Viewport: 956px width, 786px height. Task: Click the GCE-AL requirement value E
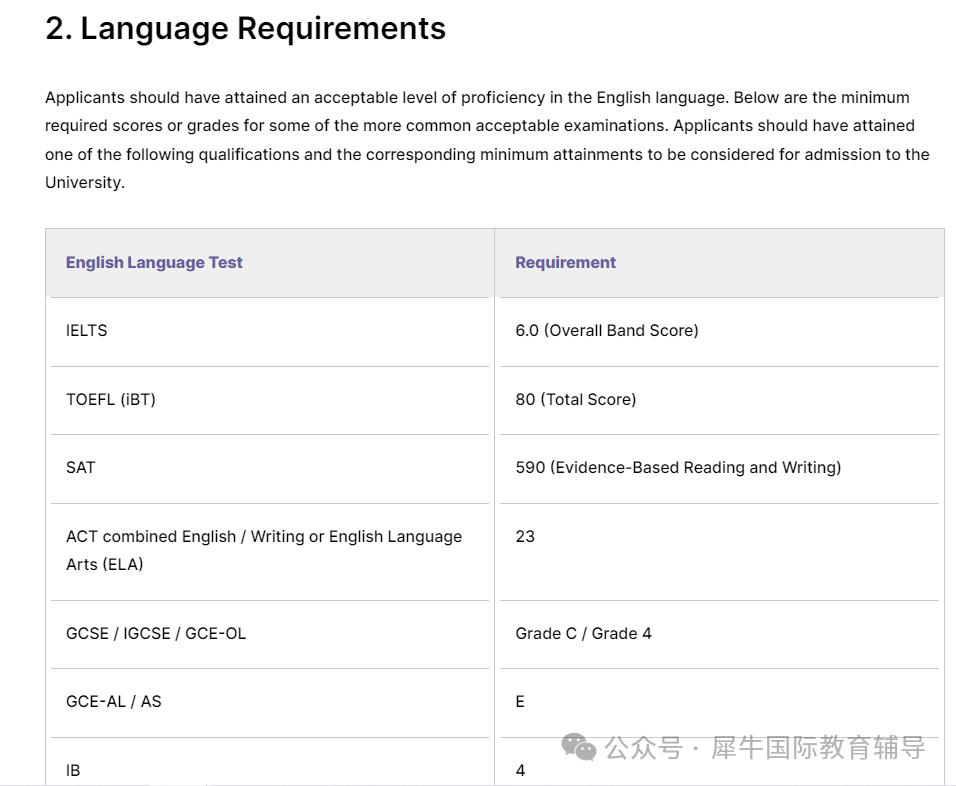click(x=520, y=701)
